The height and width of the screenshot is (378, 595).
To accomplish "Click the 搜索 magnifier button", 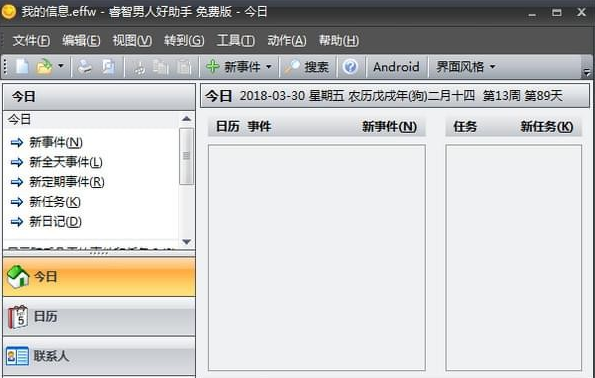I will coord(307,67).
